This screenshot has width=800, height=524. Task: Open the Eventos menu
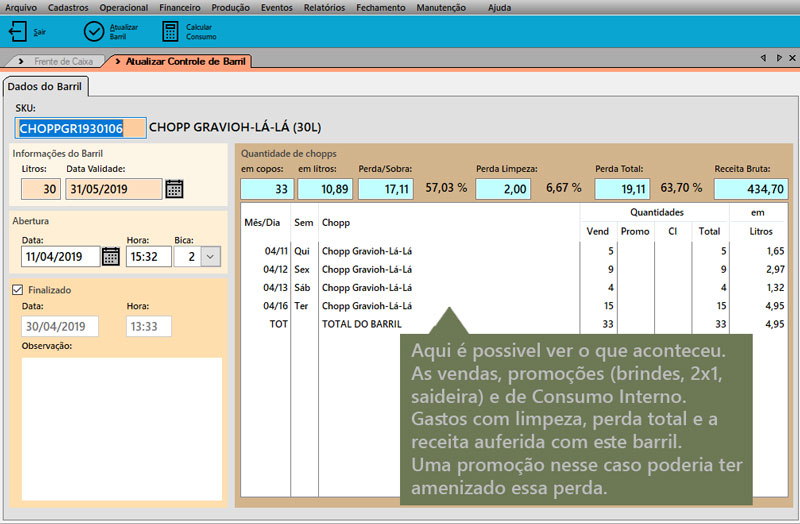point(277,8)
